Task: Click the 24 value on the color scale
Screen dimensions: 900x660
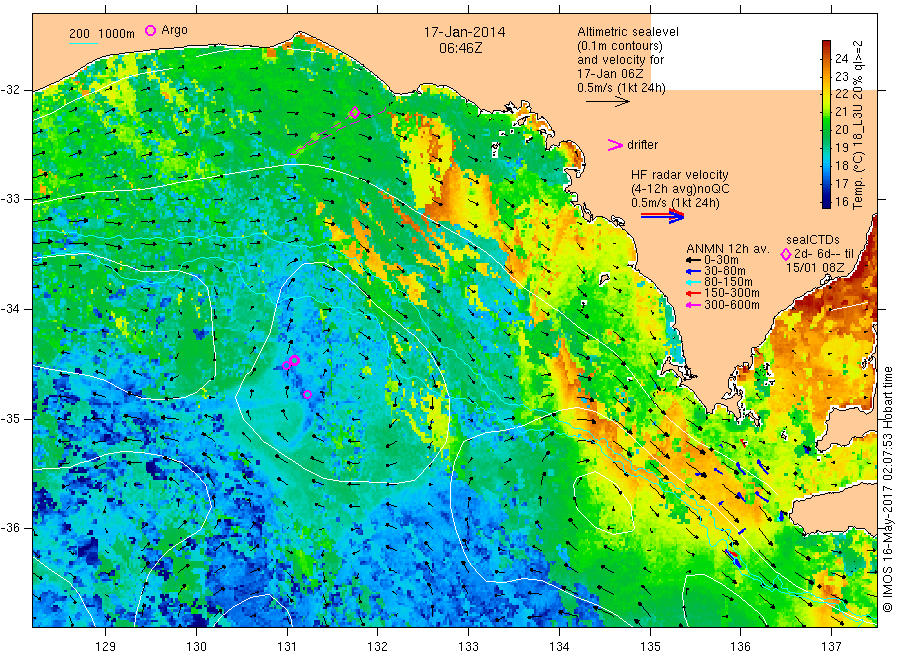Action: [841, 58]
